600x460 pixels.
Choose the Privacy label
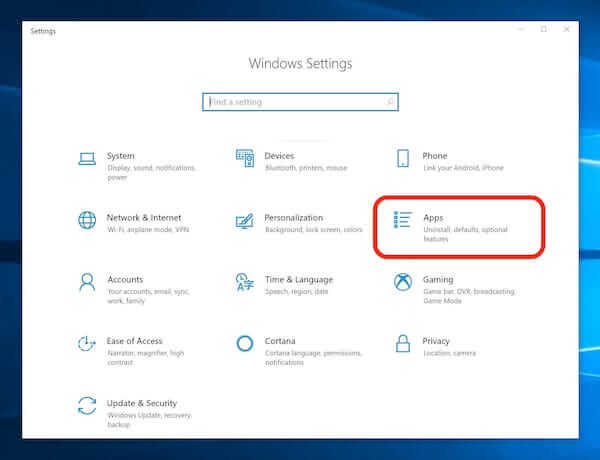pos(436,341)
